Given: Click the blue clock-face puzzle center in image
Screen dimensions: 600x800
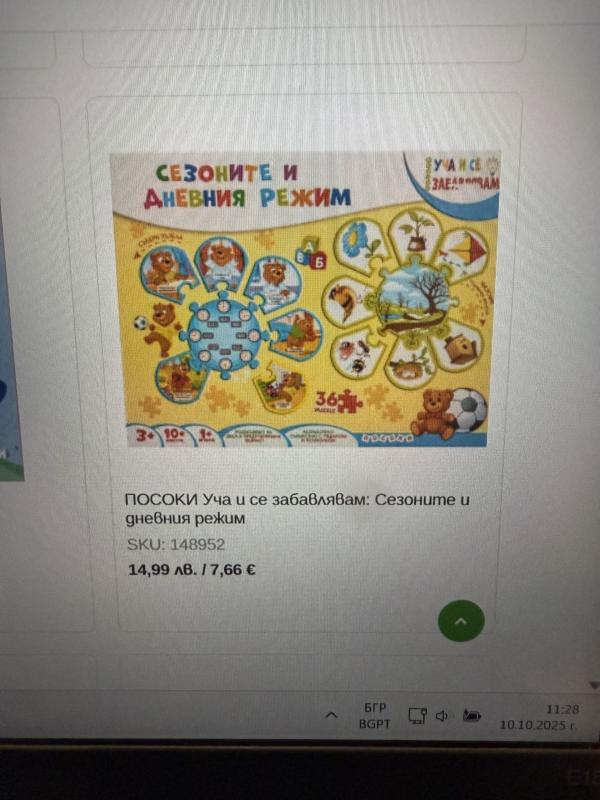Looking at the screenshot, I should pyautogui.click(x=224, y=335).
